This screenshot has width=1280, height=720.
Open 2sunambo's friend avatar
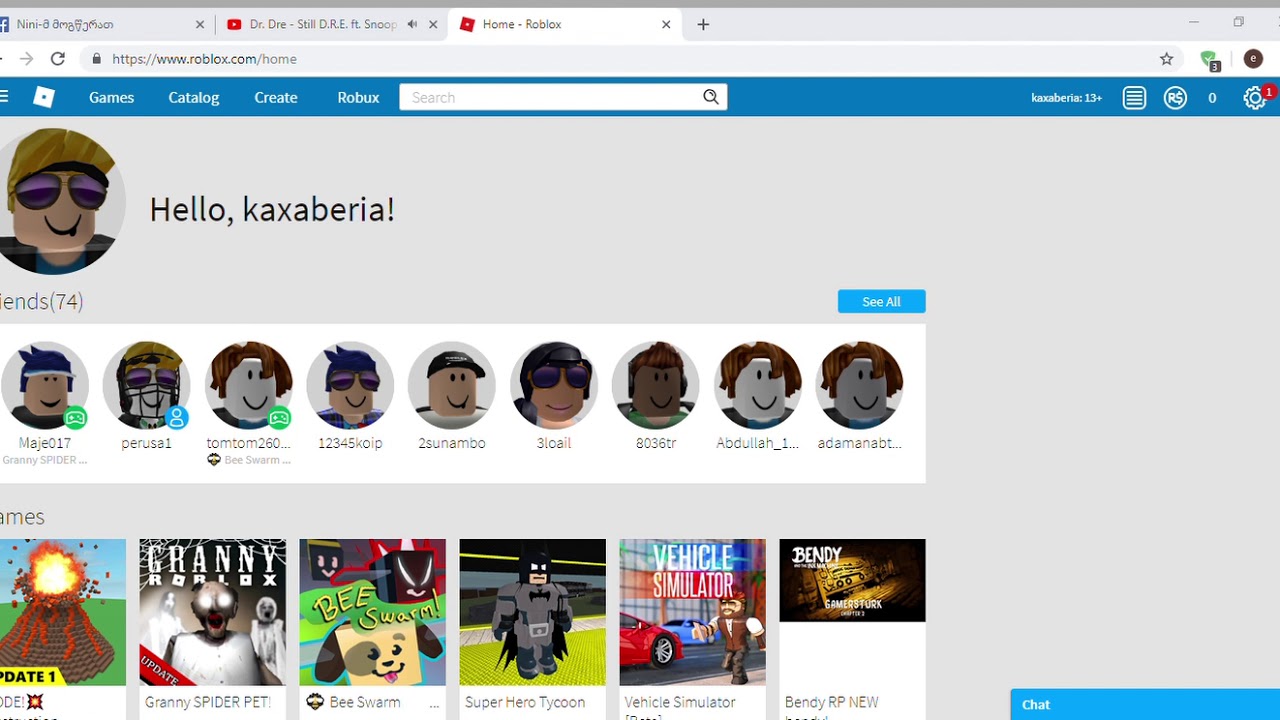[452, 386]
